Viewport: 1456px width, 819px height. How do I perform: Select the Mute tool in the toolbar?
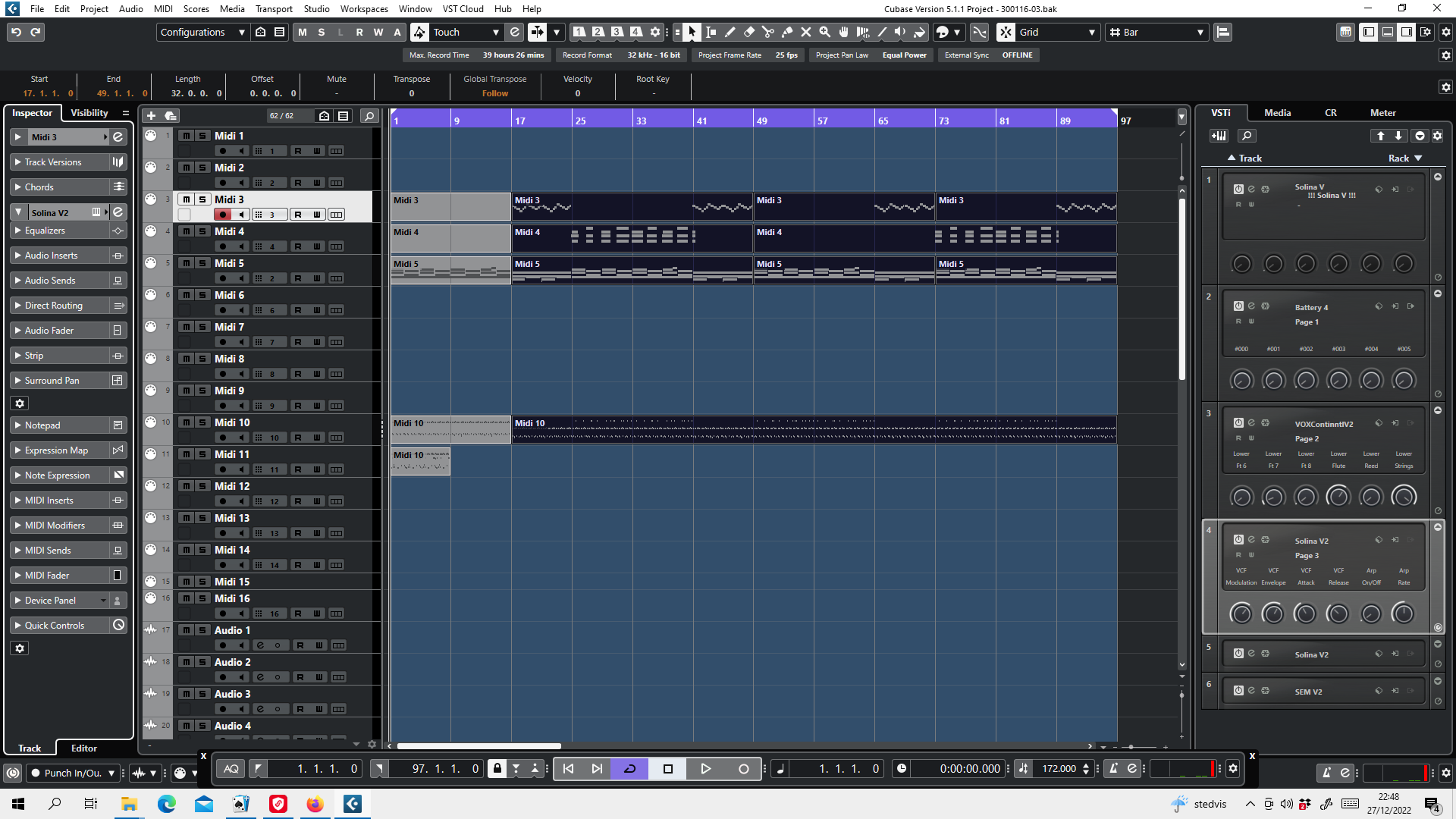[806, 32]
